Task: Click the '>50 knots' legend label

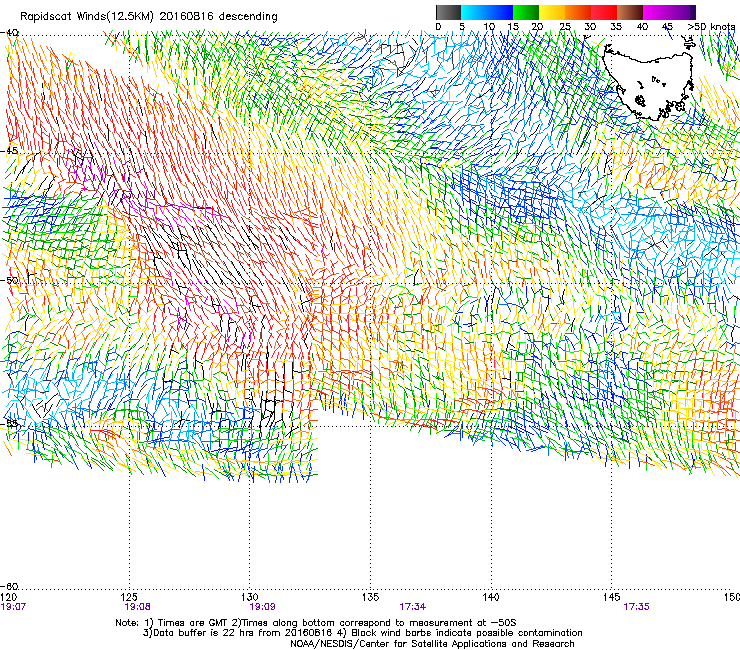Action: coord(711,27)
